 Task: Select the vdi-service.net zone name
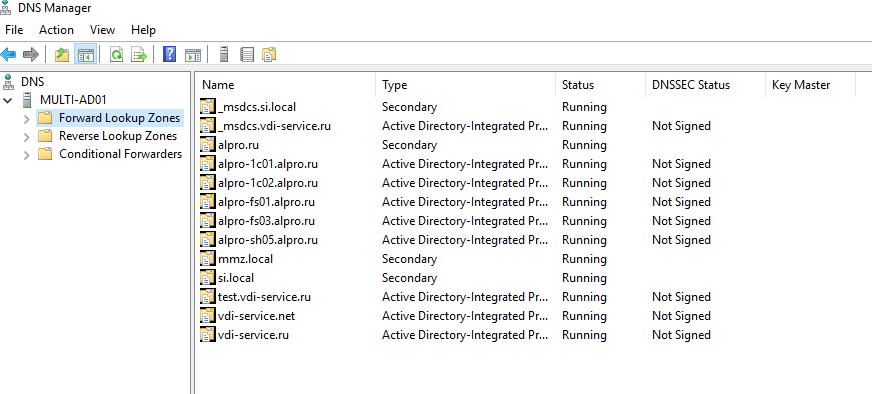(x=256, y=316)
